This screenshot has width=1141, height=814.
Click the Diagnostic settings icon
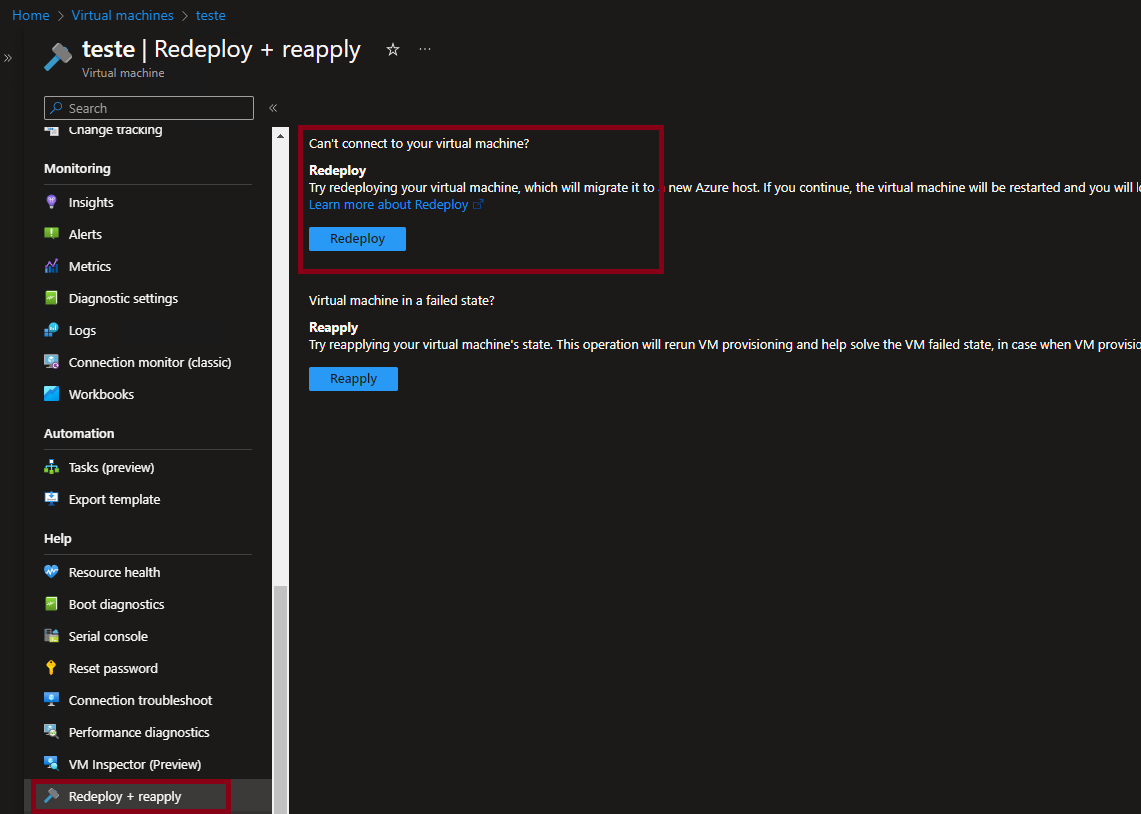coord(51,298)
